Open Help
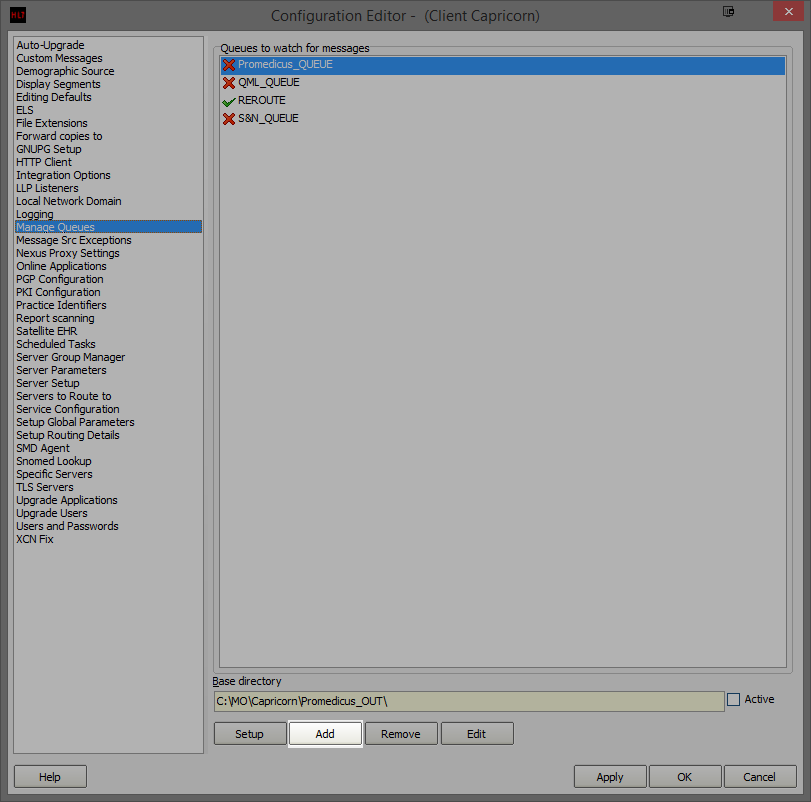The height and width of the screenshot is (802, 811). pos(50,777)
